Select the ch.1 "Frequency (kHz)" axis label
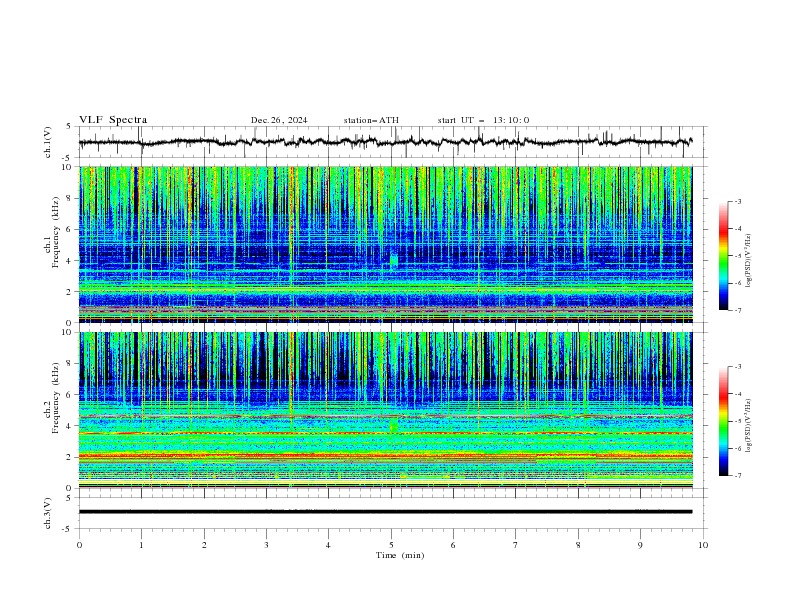Viewport: 792px width, 612px height. click(56, 232)
